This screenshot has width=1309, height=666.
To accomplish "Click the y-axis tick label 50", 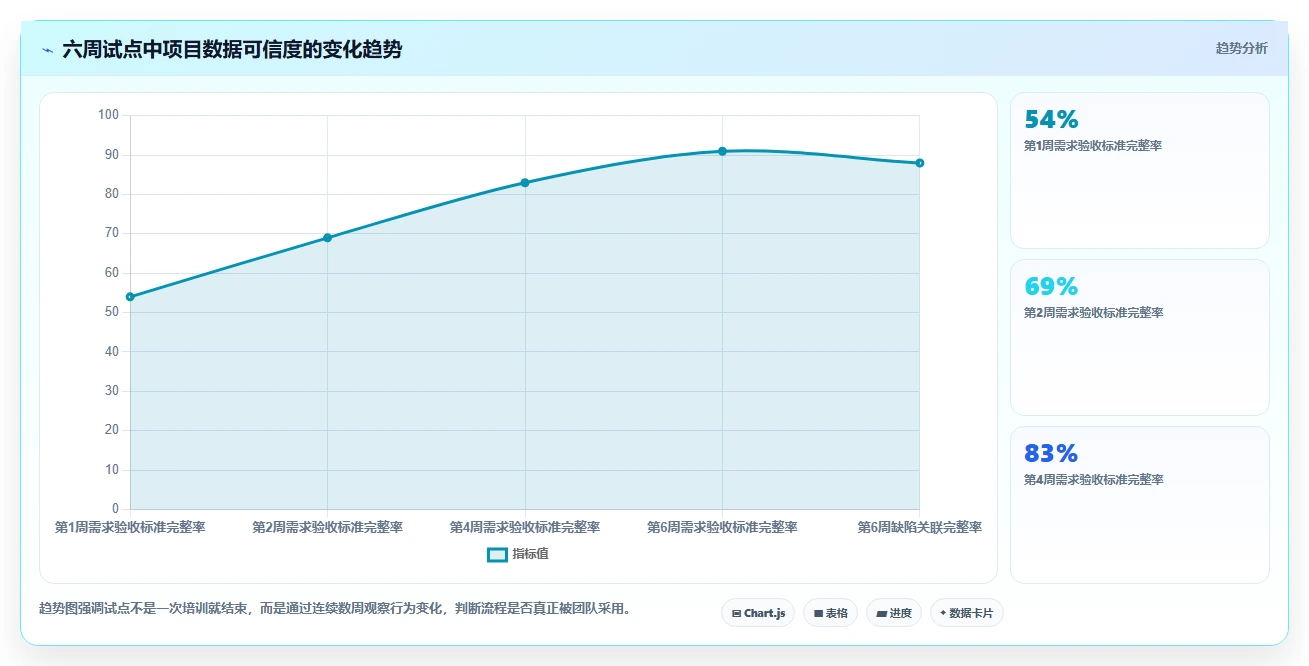I will pyautogui.click(x=112, y=312).
